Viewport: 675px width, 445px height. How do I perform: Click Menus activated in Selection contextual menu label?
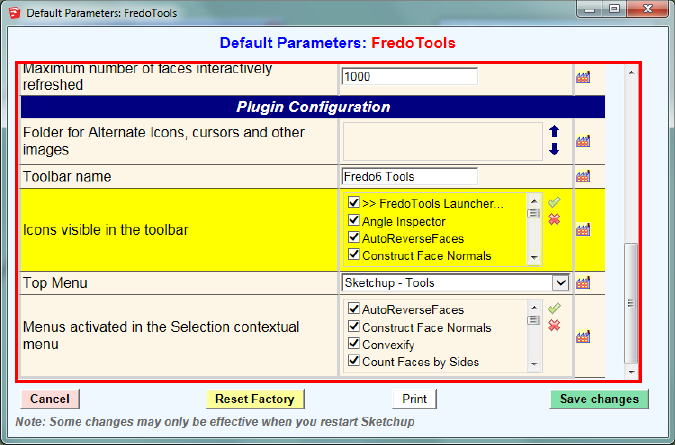(161, 335)
